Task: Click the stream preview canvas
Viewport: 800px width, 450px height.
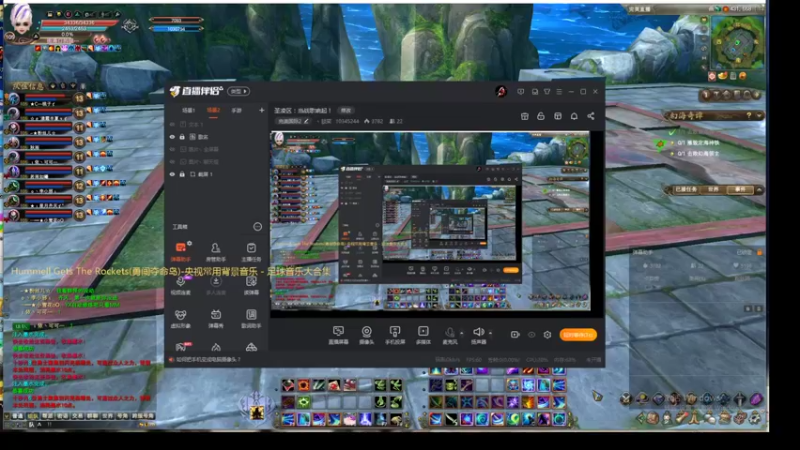Action: (x=430, y=221)
